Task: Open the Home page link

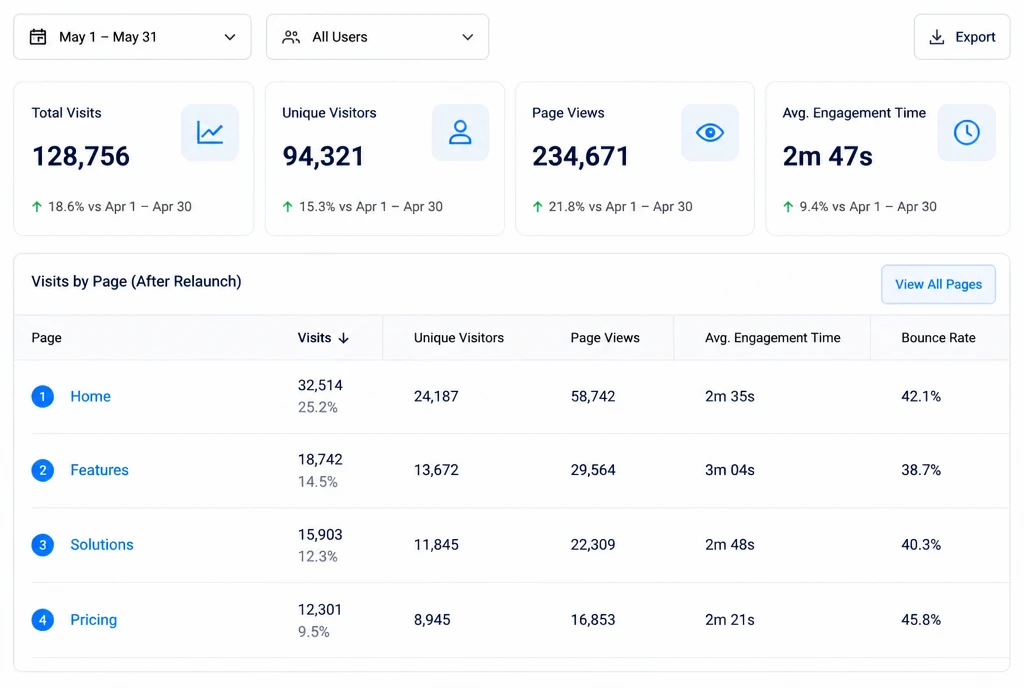Action: (91, 396)
